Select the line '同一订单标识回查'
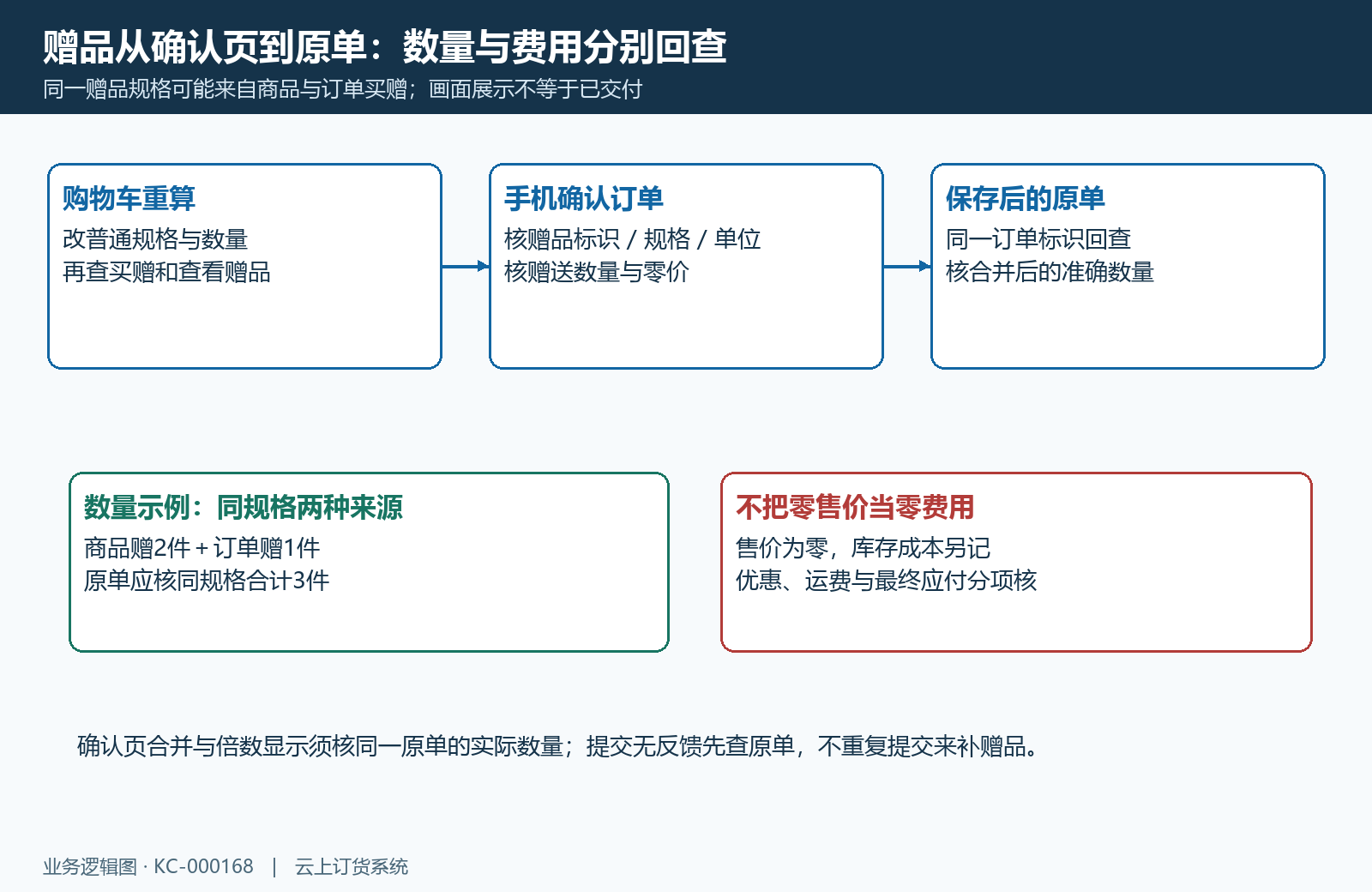Screen dimensions: 1372x892 tap(1038, 239)
